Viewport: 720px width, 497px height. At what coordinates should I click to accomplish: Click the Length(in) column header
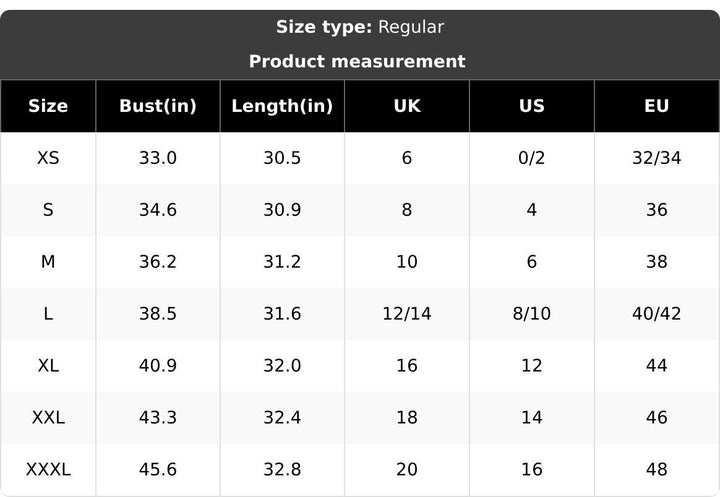point(282,106)
